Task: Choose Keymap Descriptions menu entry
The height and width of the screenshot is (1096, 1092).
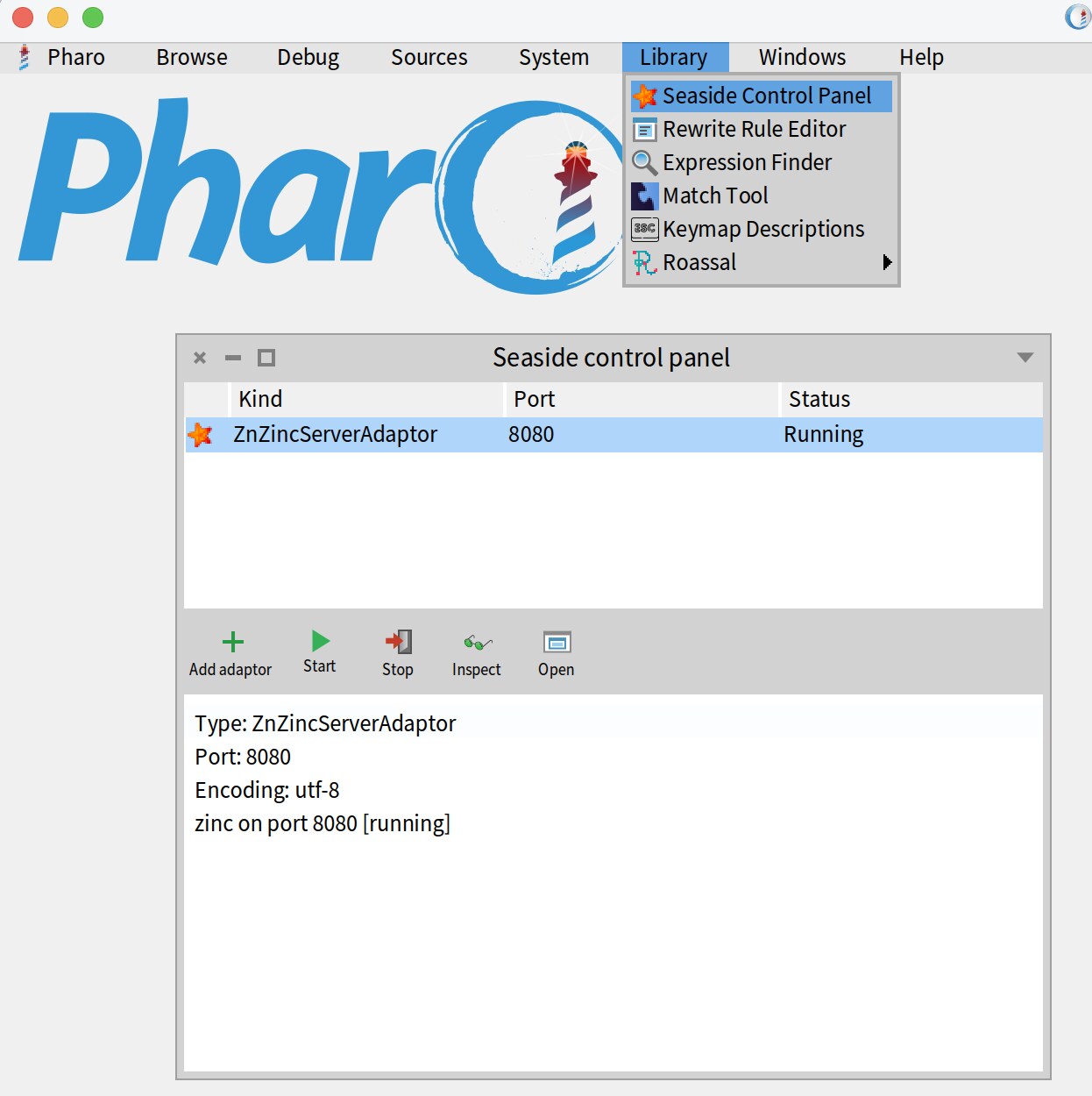Action: click(x=761, y=229)
